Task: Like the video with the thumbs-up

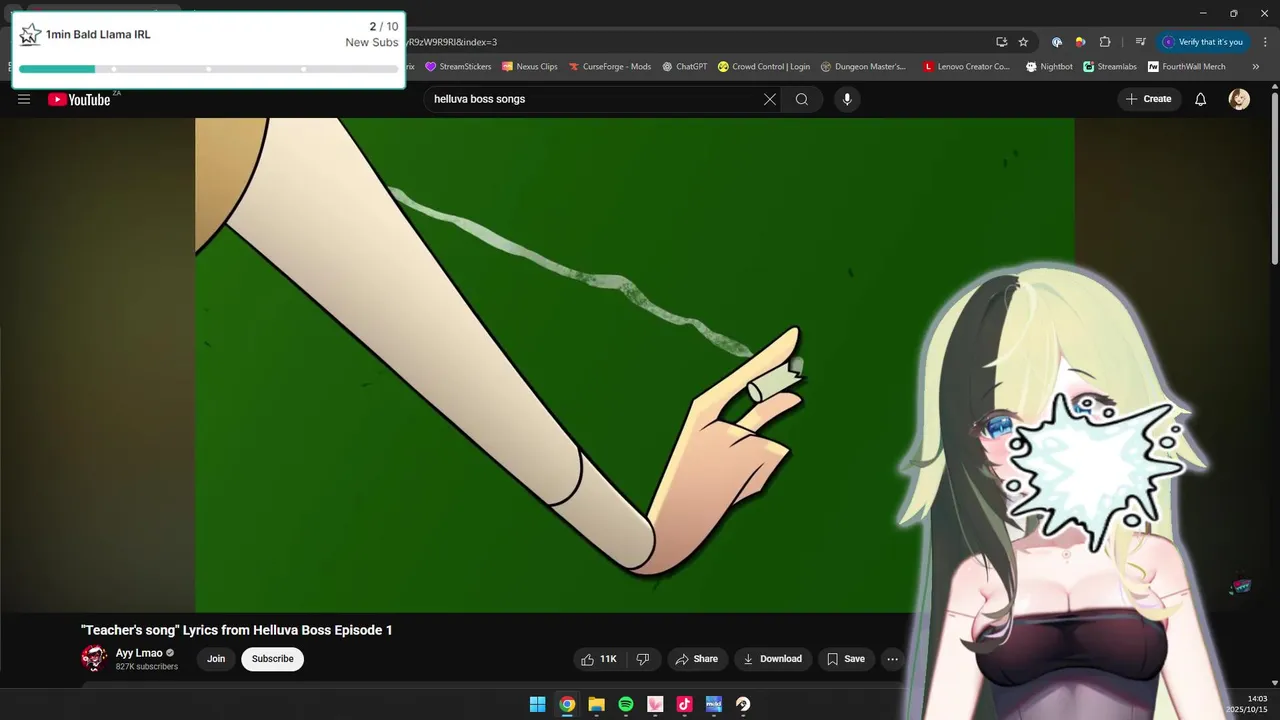Action: (x=600, y=659)
